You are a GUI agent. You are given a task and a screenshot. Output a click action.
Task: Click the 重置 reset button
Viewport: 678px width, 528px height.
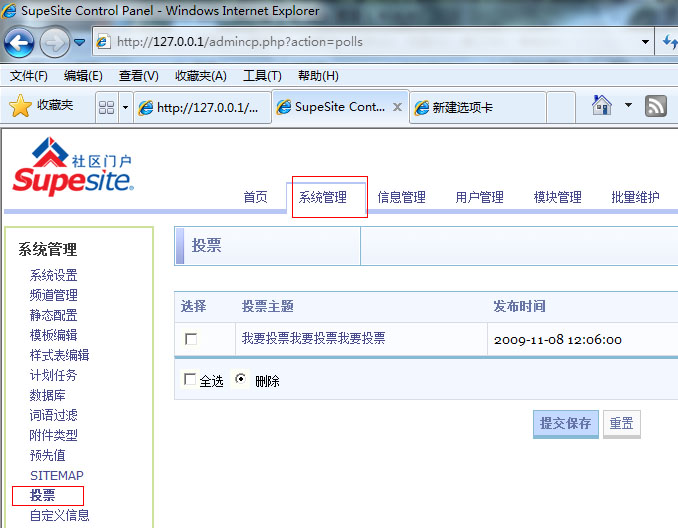tap(621, 424)
